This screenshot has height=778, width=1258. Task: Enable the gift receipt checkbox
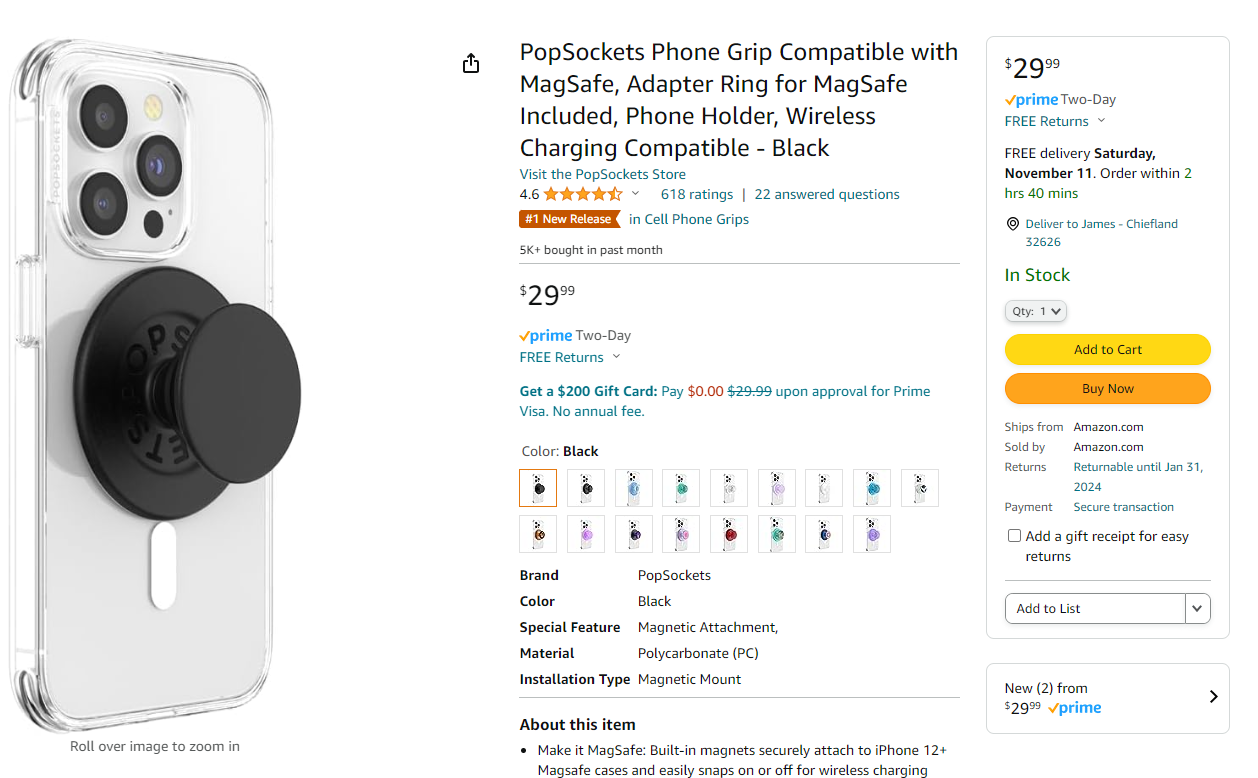[1014, 536]
